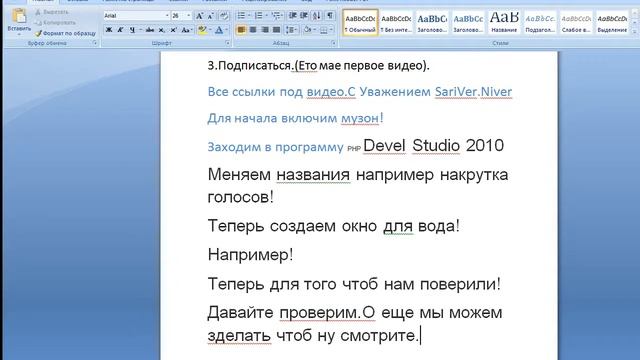This screenshot has height=360, width=640.
Task: Open the Шрифт dialog launcher
Action: pos(227,43)
